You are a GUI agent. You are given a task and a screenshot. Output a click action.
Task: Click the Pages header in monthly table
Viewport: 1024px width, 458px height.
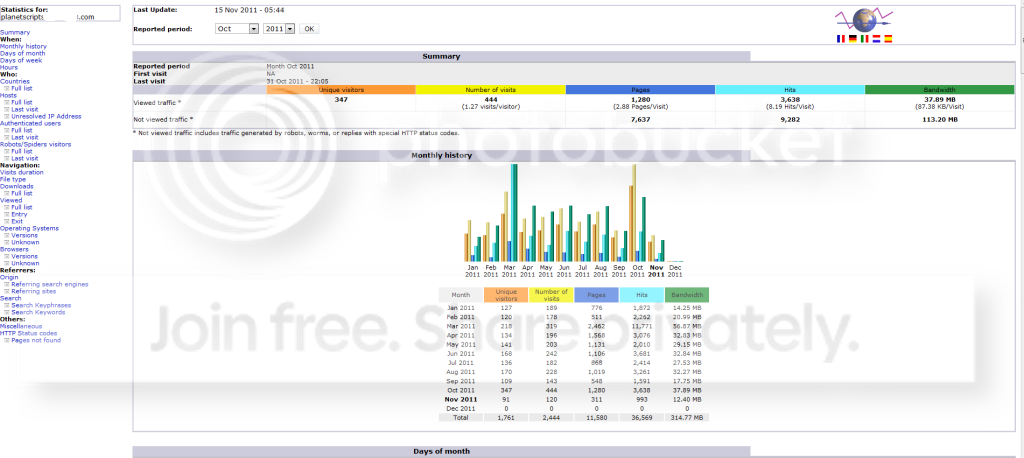pos(596,295)
